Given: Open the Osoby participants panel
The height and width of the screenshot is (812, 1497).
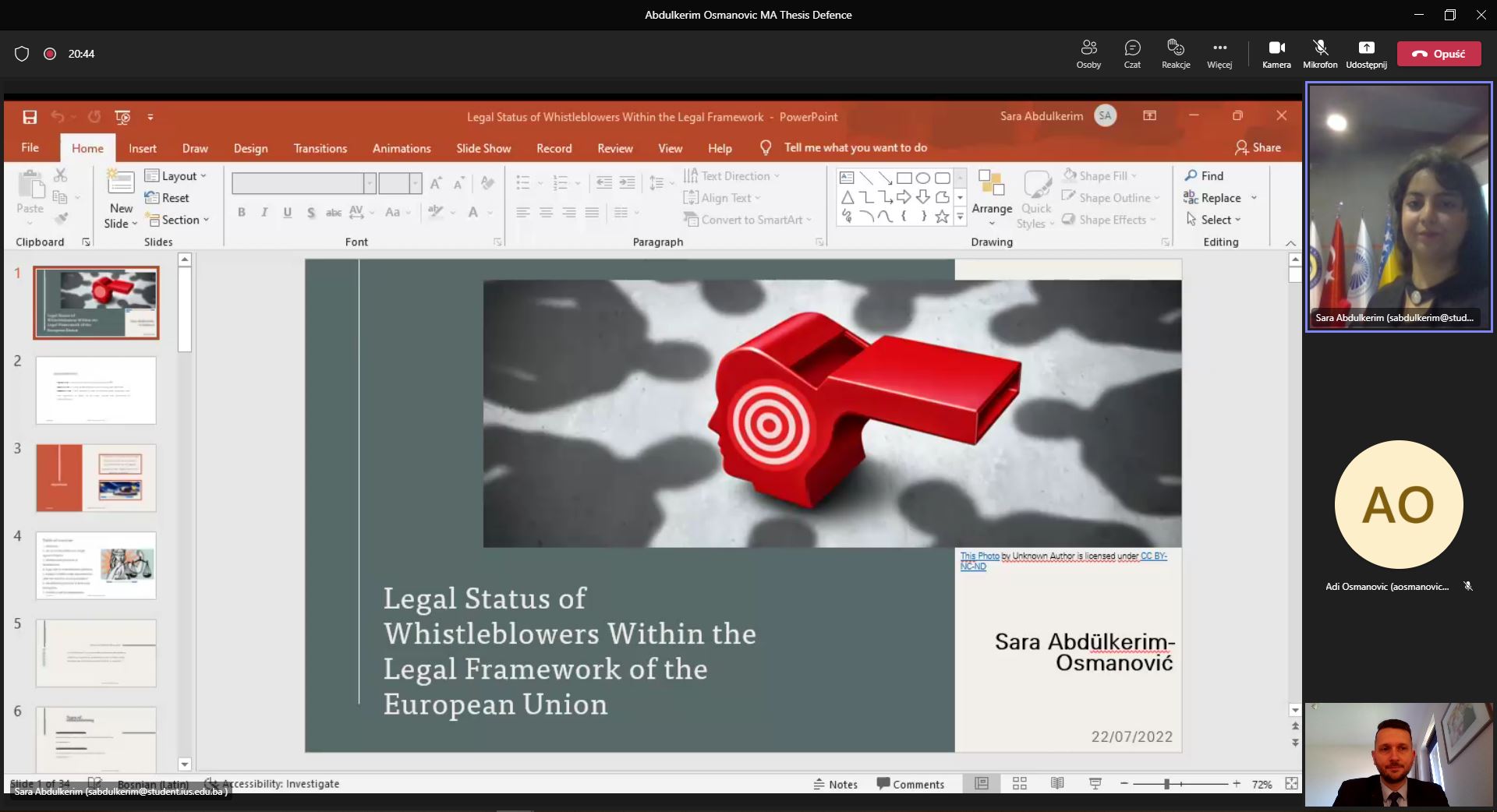Looking at the screenshot, I should click(x=1088, y=54).
